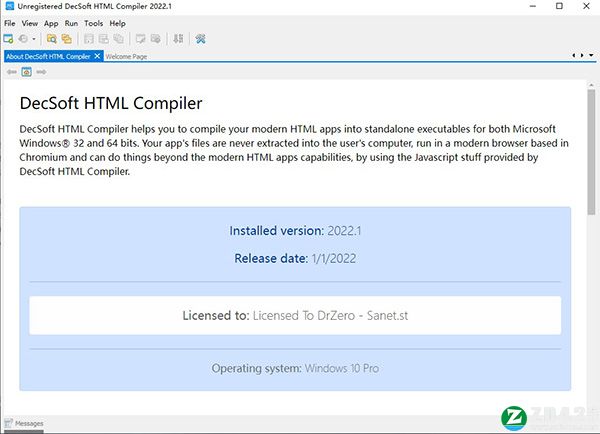Image resolution: width=600 pixels, height=434 pixels.
Task: Click the vertical scrollbar thumb
Action: point(592,152)
